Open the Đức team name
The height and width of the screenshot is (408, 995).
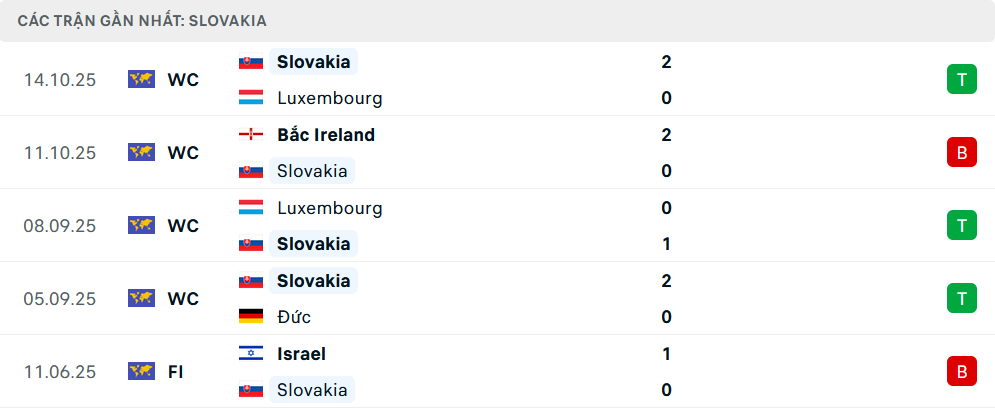click(294, 317)
